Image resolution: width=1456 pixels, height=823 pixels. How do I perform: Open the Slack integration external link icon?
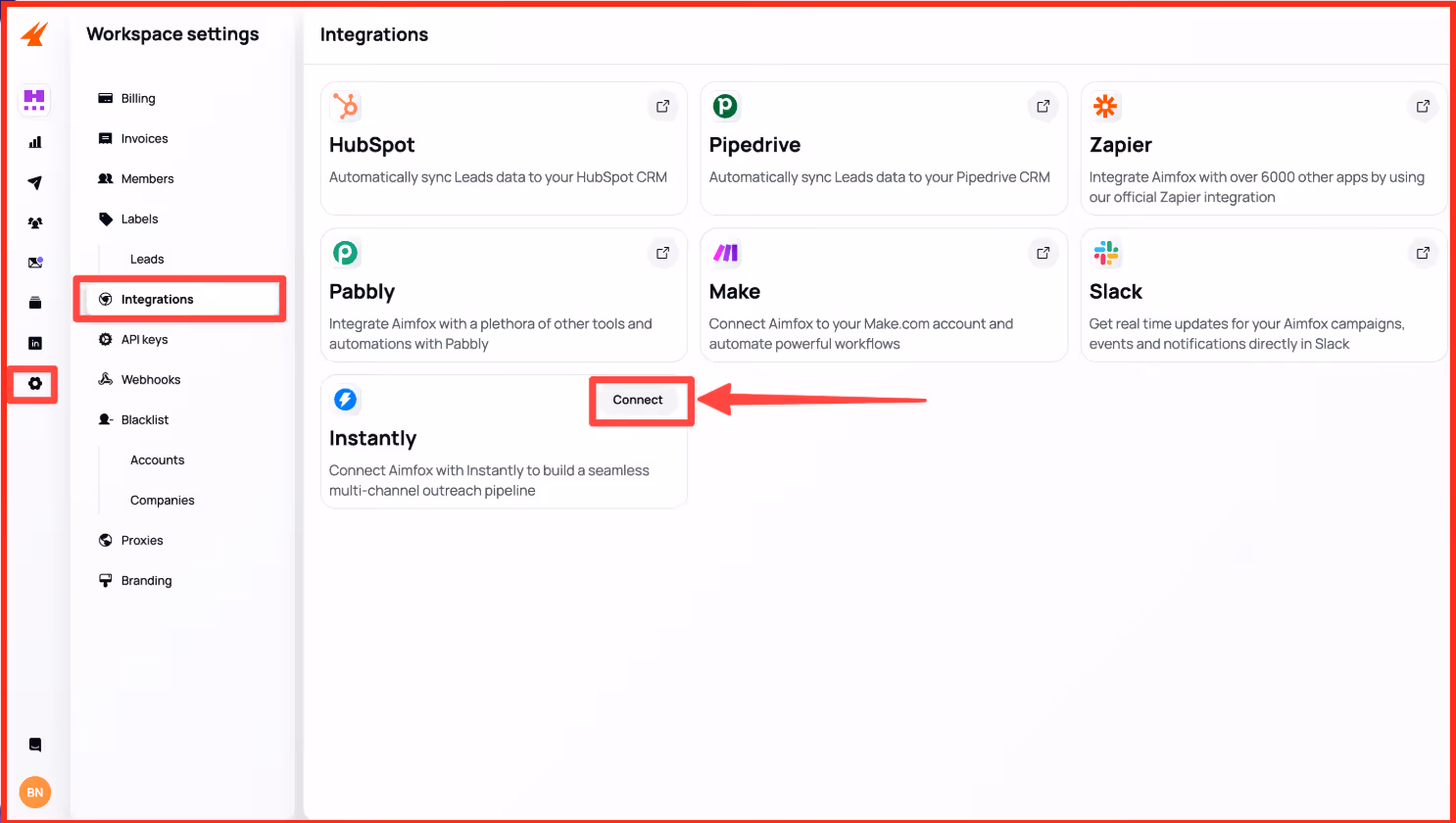coord(1422,252)
